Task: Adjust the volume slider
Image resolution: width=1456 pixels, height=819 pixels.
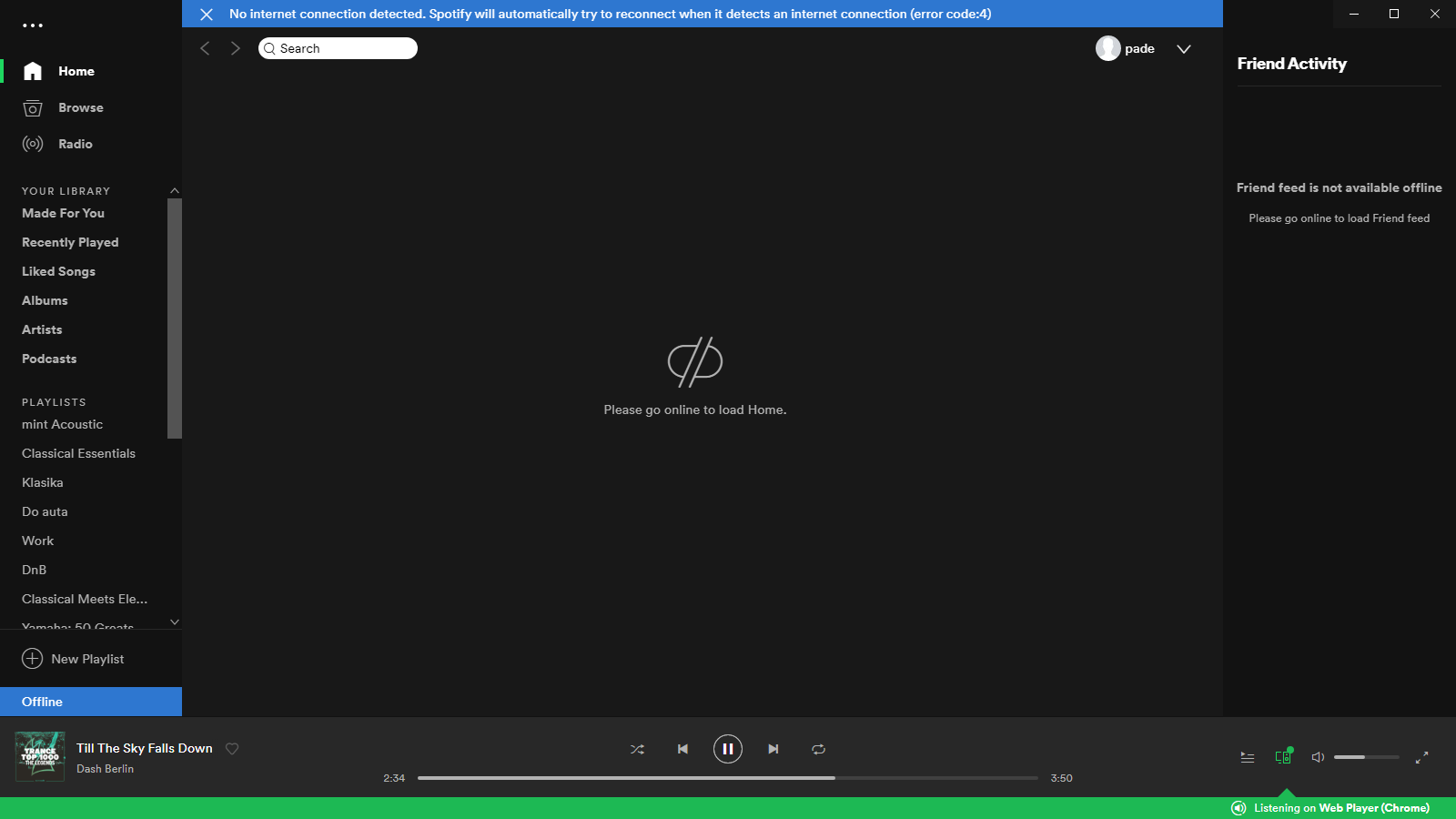Action: pos(1367,757)
